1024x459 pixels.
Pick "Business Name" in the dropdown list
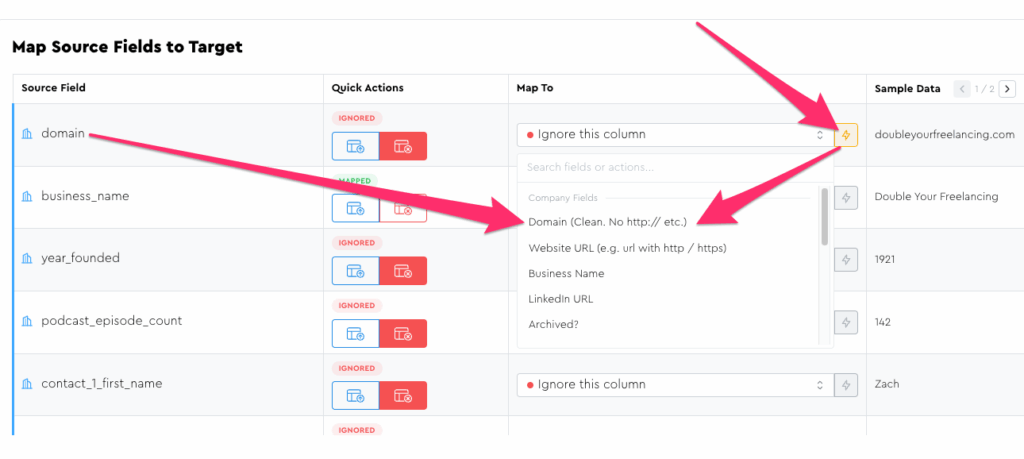click(566, 273)
